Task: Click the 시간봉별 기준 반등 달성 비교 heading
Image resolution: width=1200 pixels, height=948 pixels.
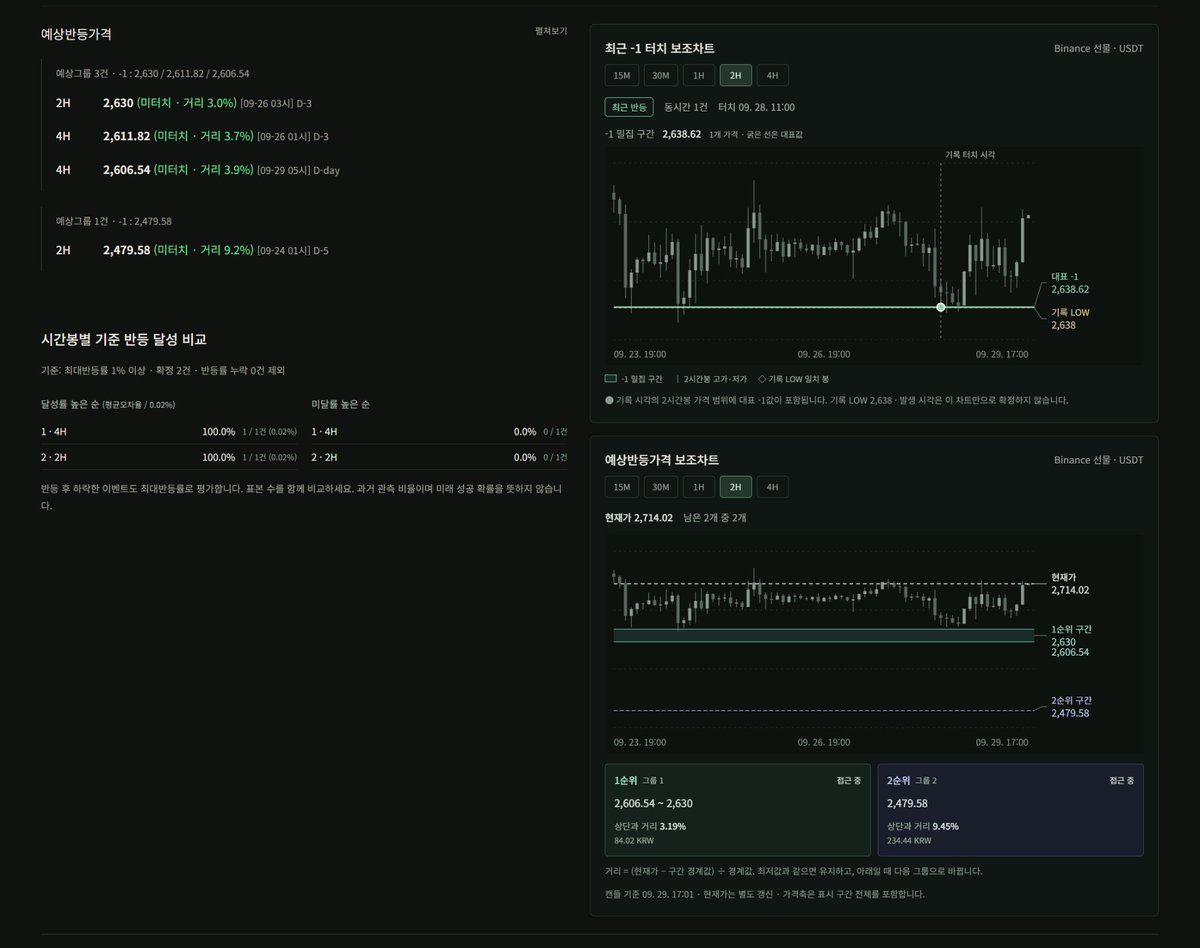Action: [124, 340]
